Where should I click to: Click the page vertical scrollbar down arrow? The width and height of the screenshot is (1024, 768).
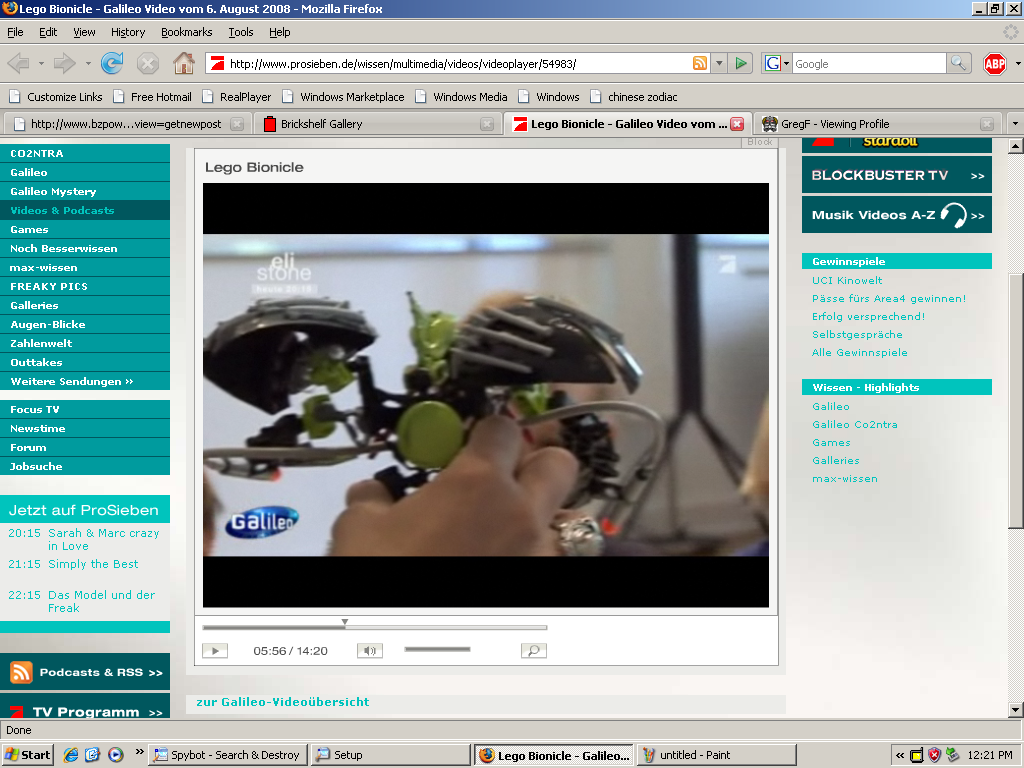(x=1015, y=710)
